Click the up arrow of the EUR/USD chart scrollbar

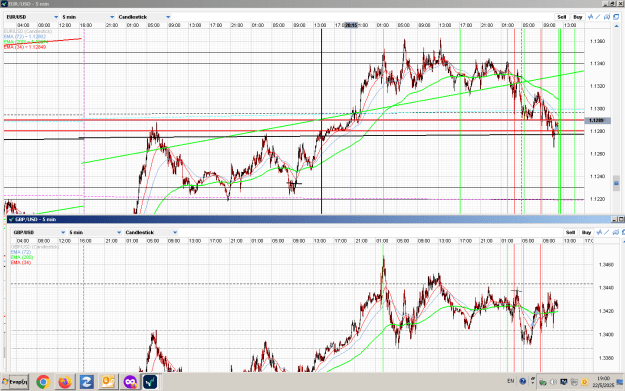(x=617, y=26)
